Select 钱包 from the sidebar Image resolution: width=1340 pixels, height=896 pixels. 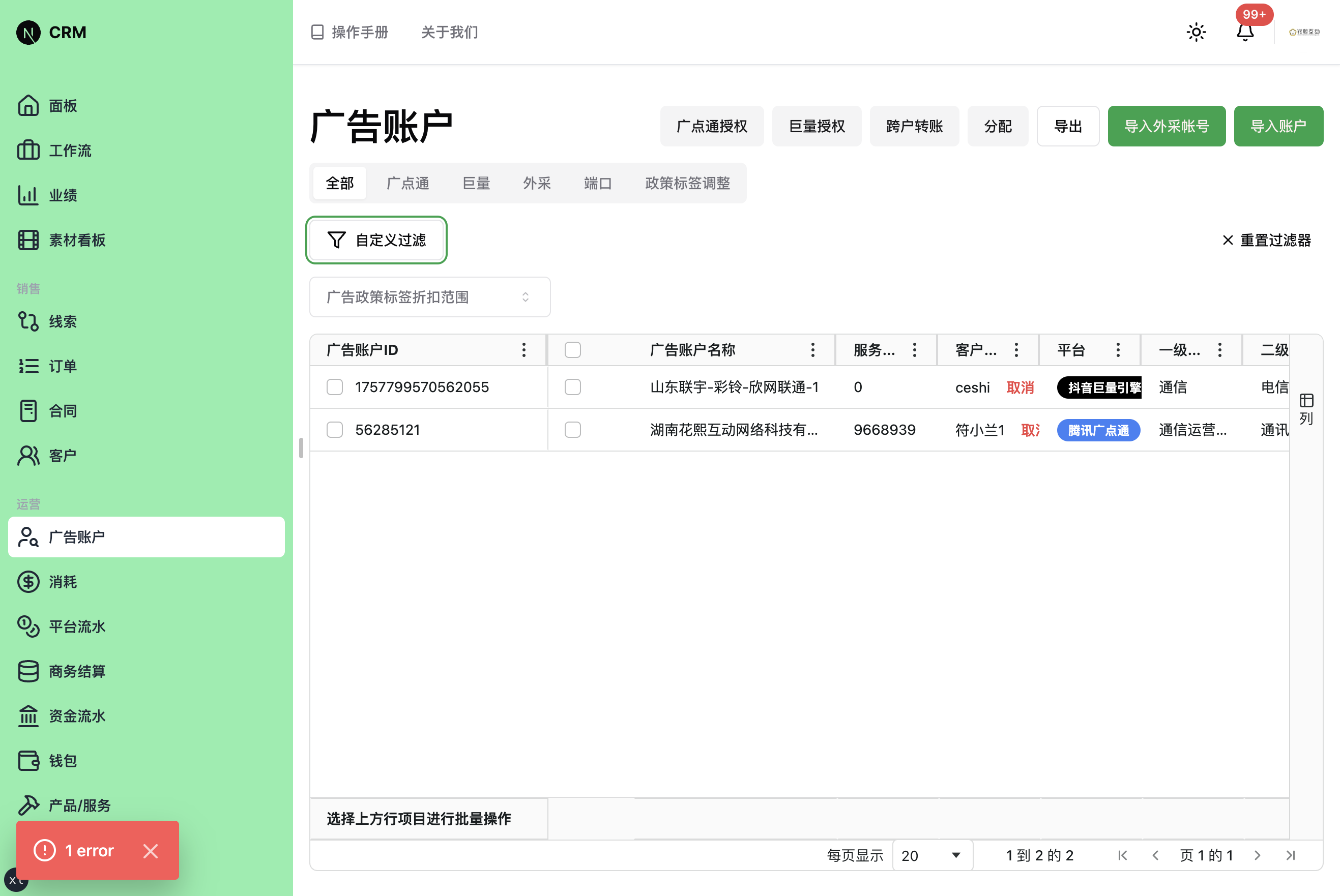(63, 761)
